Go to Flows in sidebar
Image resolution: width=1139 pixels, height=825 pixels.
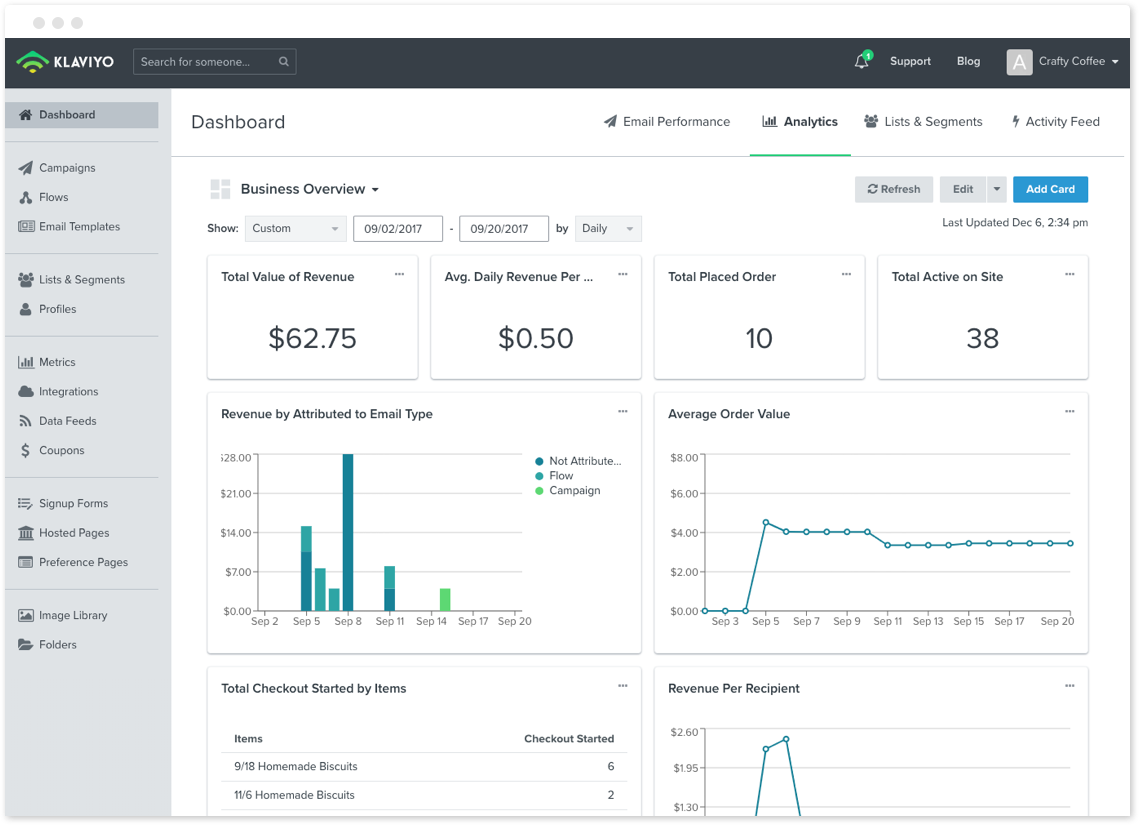tap(53, 197)
